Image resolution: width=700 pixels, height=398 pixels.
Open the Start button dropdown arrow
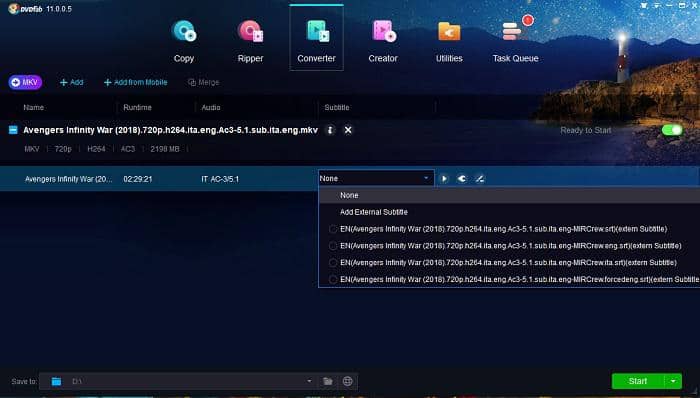coord(673,381)
